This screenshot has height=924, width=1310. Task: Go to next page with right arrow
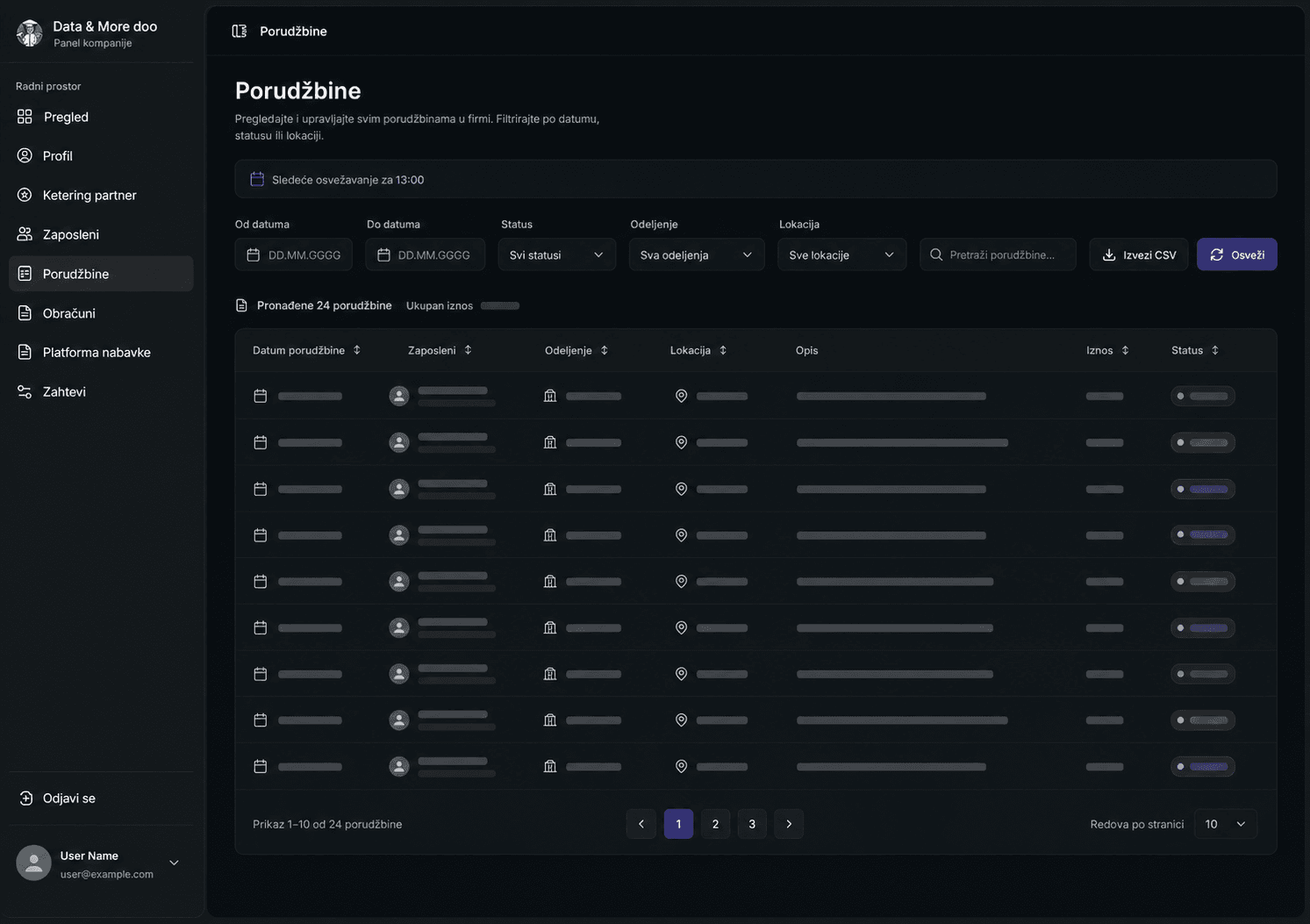pyautogui.click(x=789, y=824)
